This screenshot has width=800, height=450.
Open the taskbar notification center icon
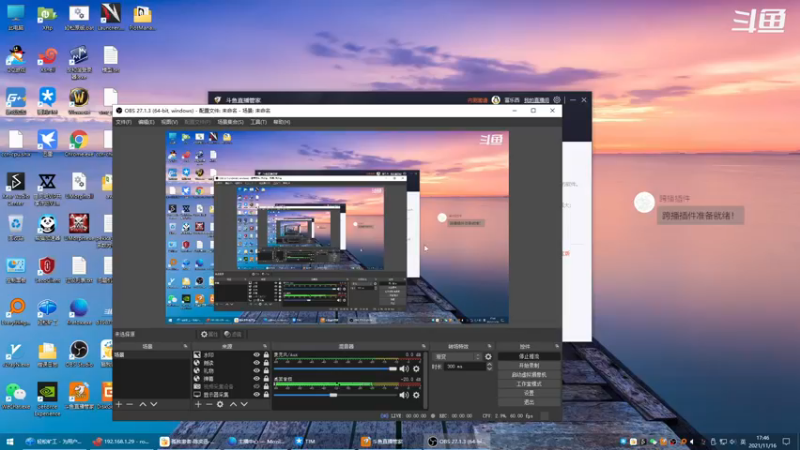click(786, 441)
